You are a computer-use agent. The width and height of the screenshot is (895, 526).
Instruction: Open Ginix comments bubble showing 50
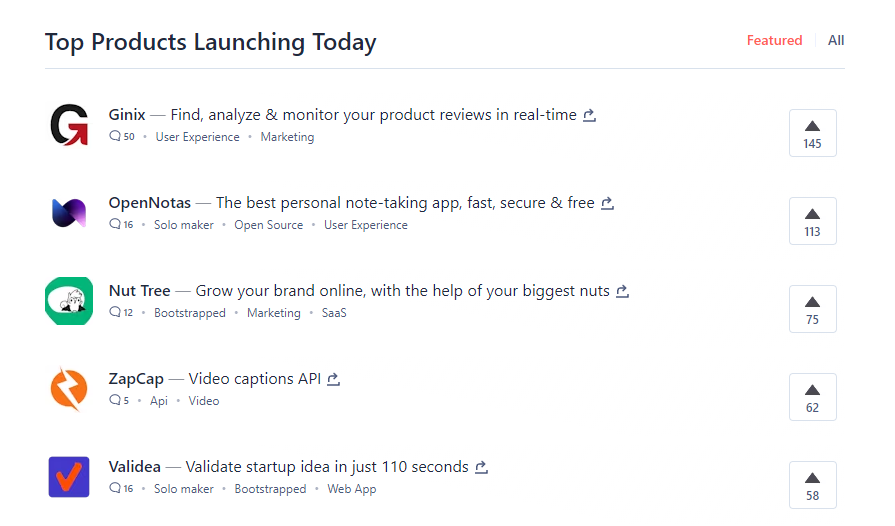tap(122, 137)
